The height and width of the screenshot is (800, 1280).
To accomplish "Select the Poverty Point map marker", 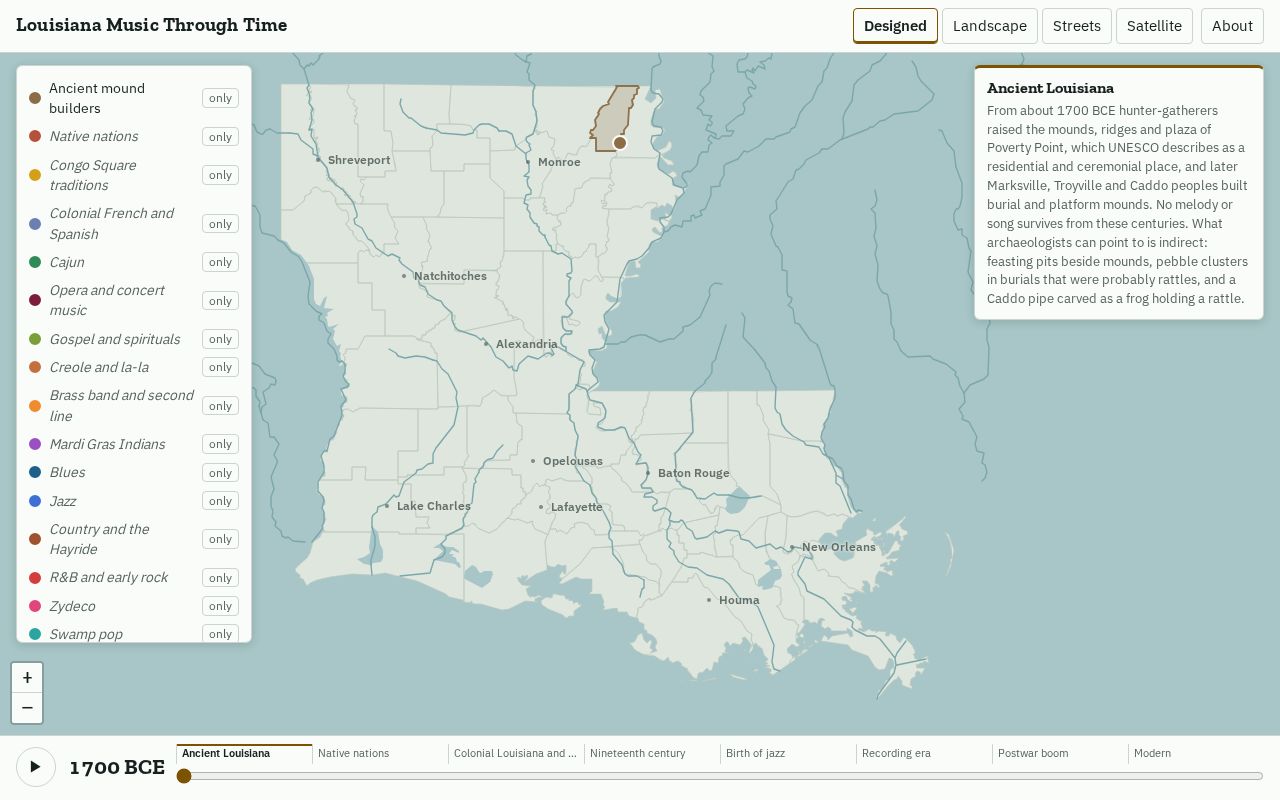I will click(x=620, y=143).
